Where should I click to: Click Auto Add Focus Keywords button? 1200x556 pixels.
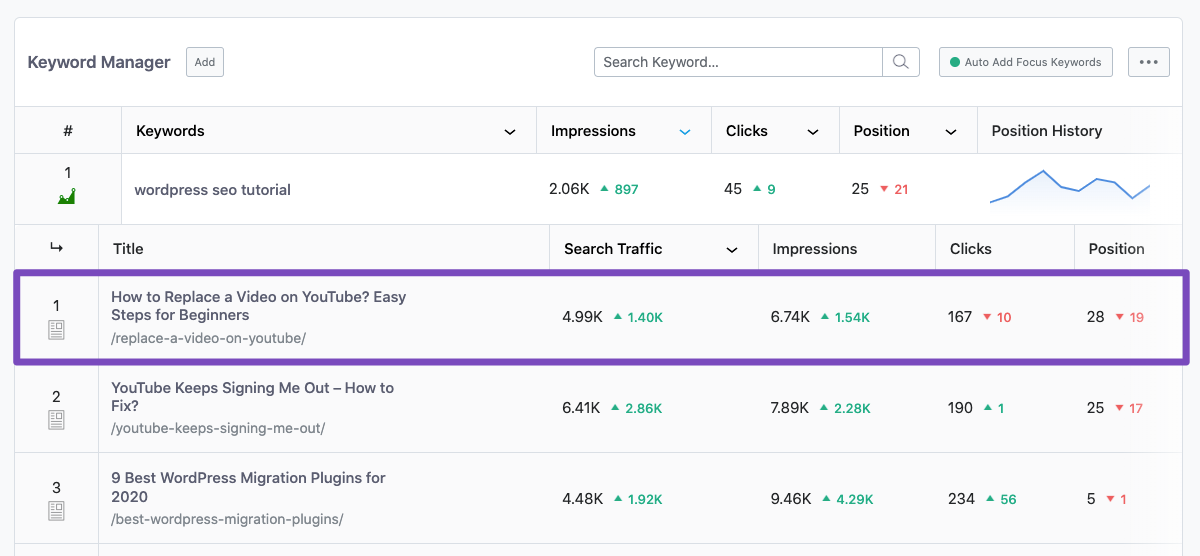(1026, 62)
